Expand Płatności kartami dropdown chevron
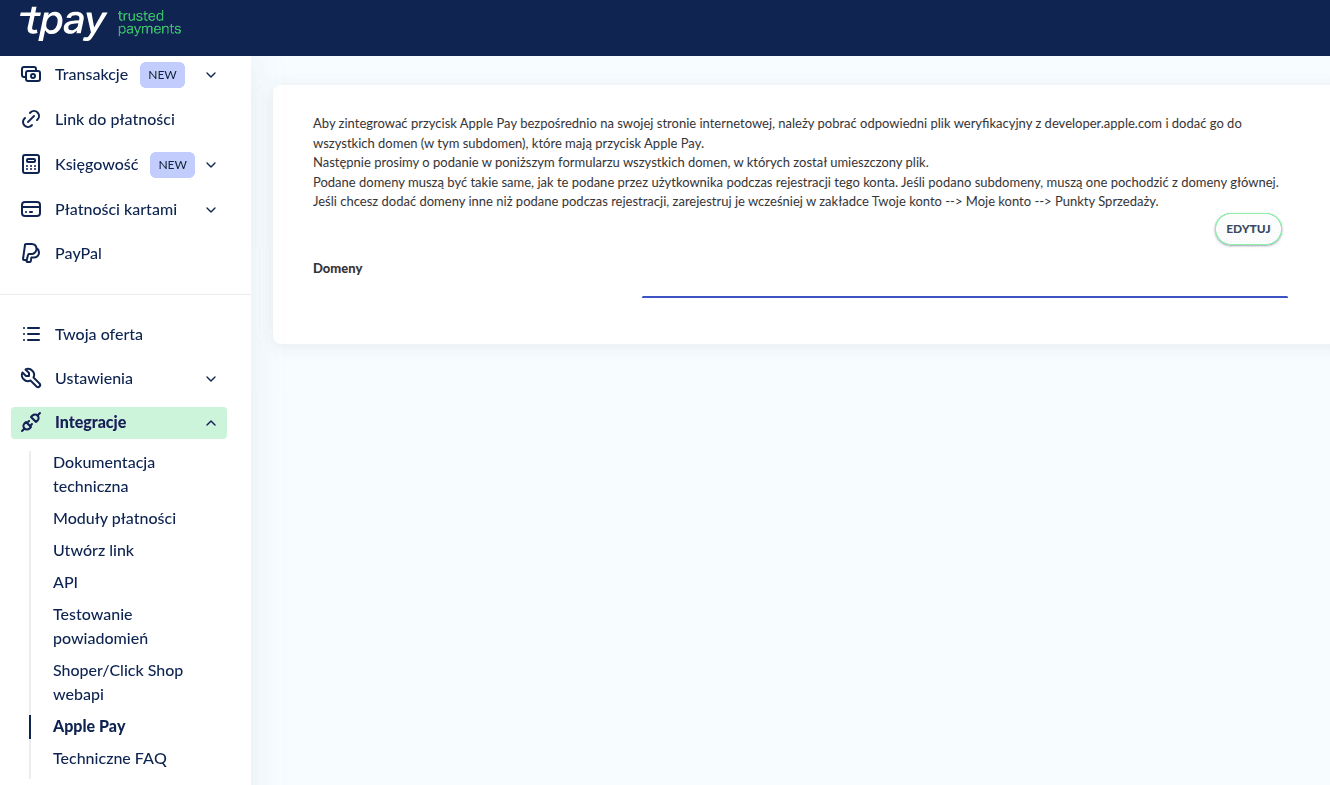 click(x=211, y=210)
